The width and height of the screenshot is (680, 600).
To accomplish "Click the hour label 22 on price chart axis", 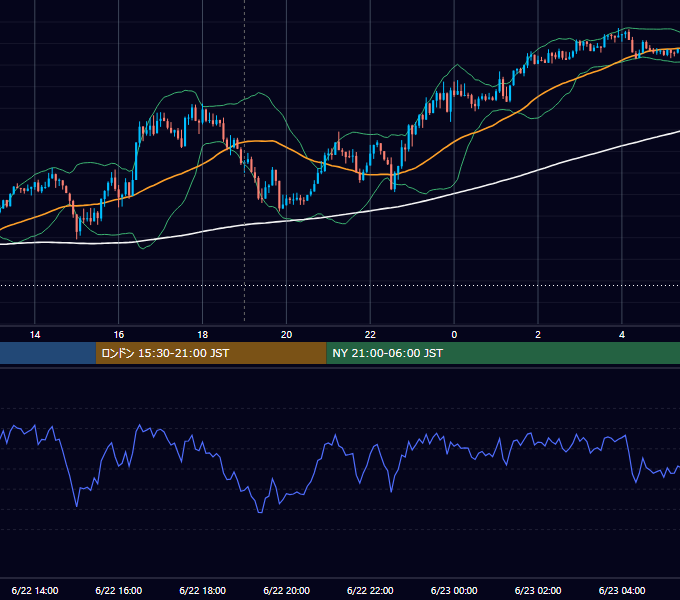I will (370, 335).
